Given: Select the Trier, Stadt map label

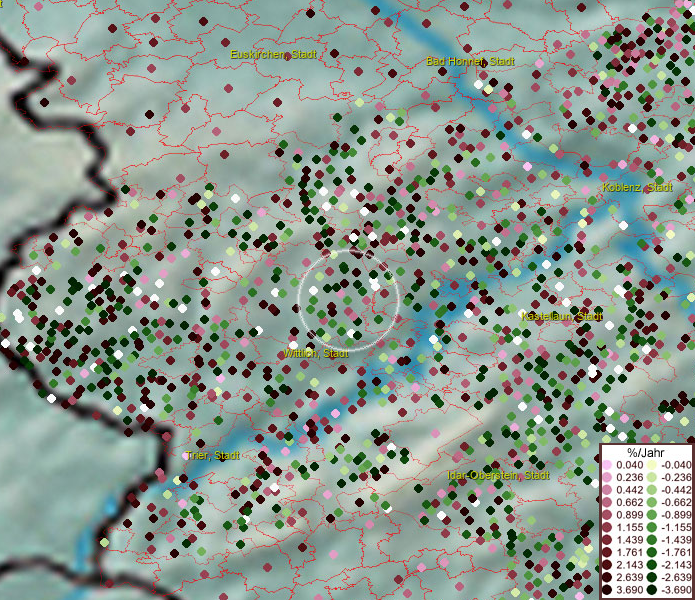Looking at the screenshot, I should click(213, 456).
